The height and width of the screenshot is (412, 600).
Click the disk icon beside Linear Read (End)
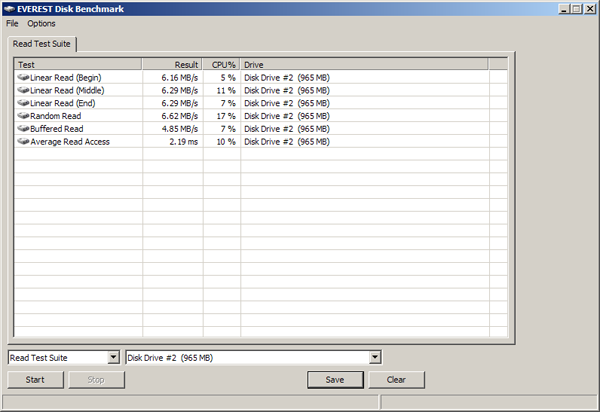pyautogui.click(x=23, y=103)
